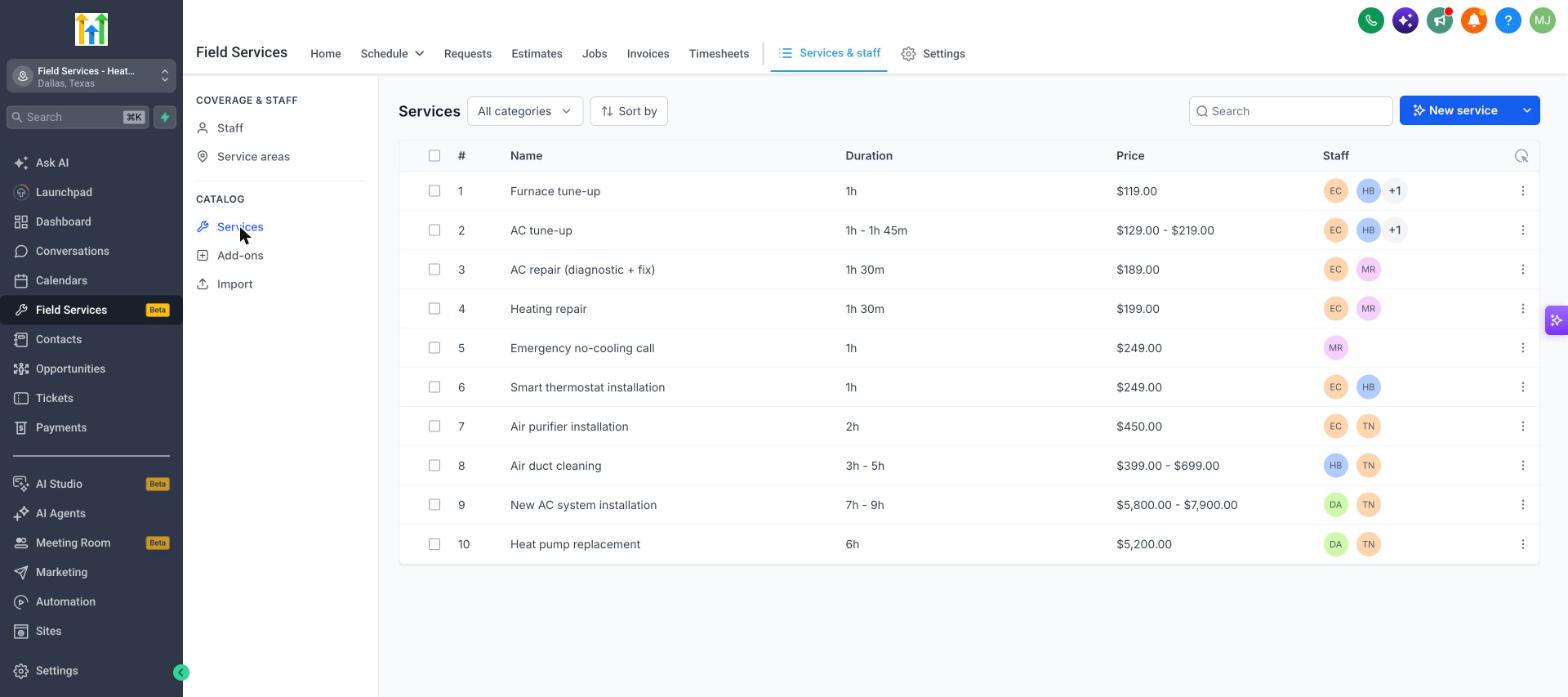Screen dimensions: 1568x697
Task: Collapse sidebar with green arrow icon
Action: 181,673
